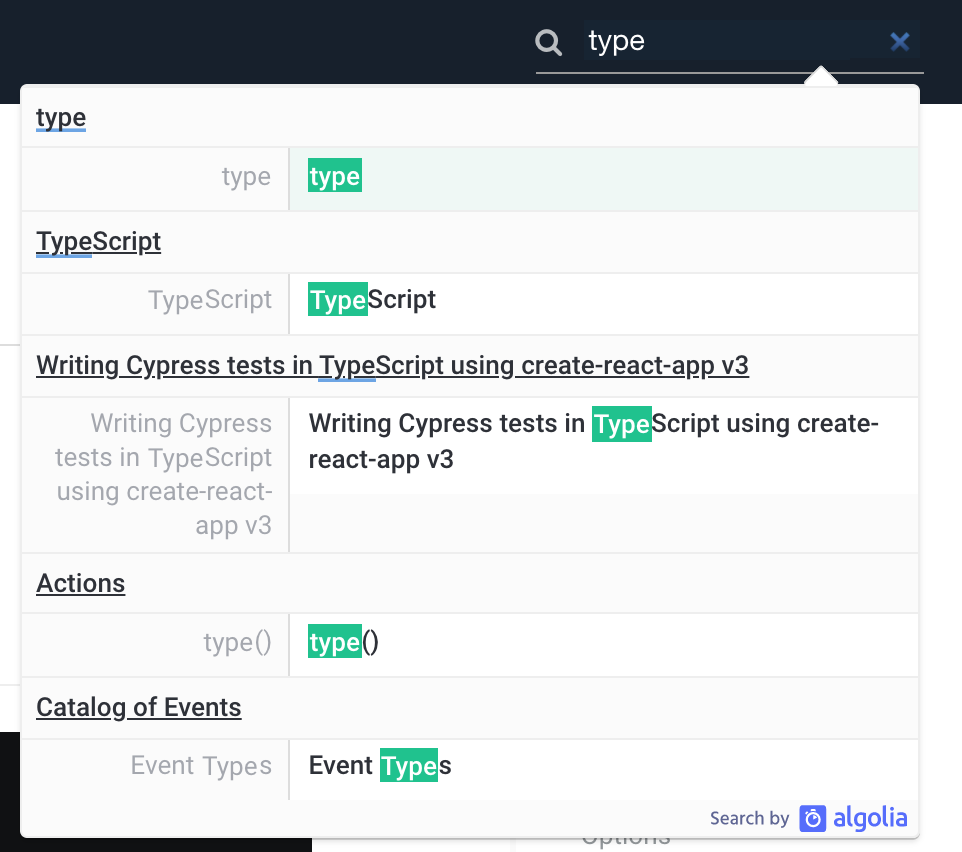962x852 pixels.
Task: Open the 'TypeScript' section heading link
Action: pos(97,241)
